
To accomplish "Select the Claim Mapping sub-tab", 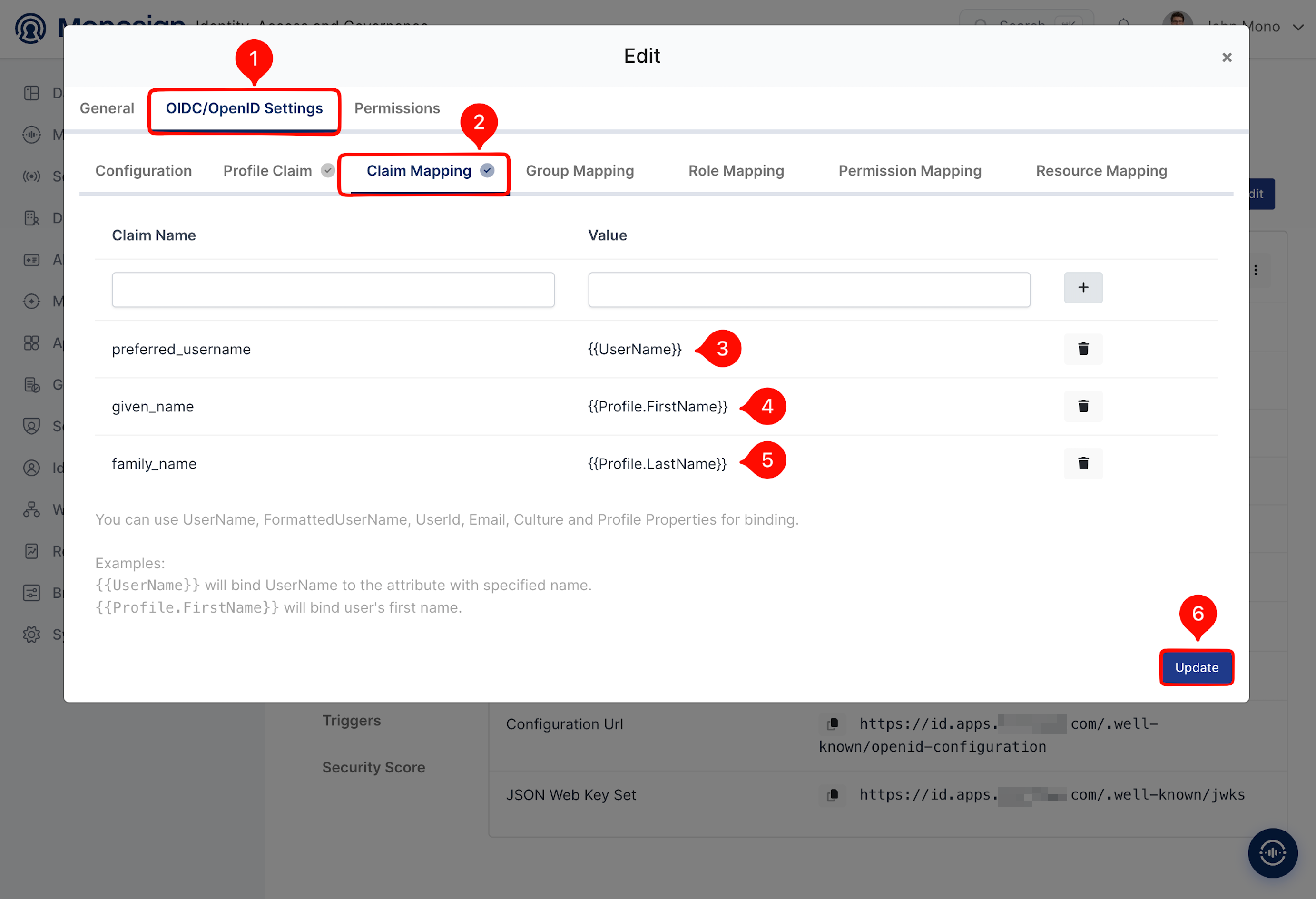I will 430,170.
